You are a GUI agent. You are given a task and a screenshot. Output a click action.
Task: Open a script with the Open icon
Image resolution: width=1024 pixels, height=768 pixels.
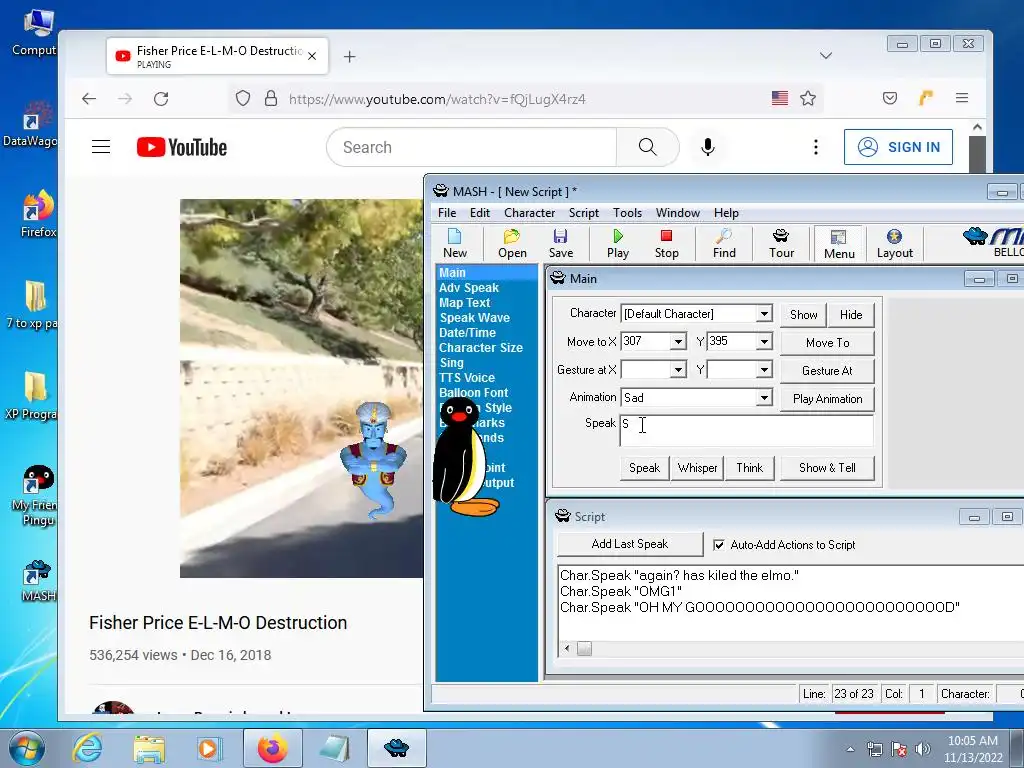tap(512, 244)
